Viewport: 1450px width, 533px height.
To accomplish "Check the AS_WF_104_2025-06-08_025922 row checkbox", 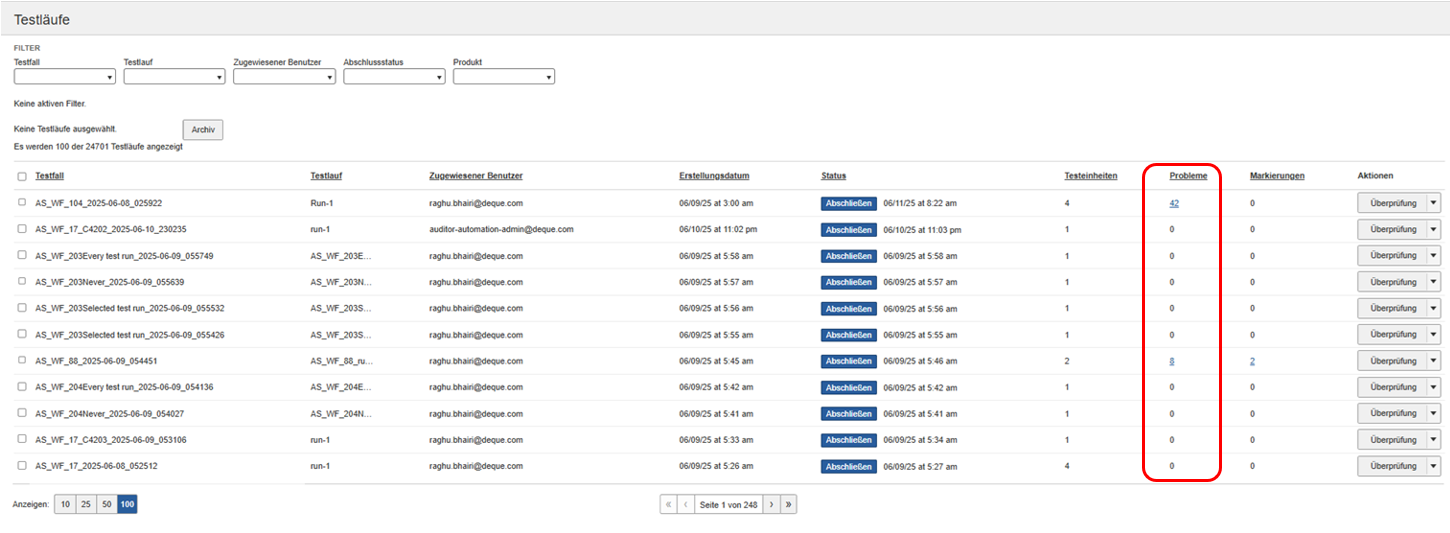I will (22, 203).
